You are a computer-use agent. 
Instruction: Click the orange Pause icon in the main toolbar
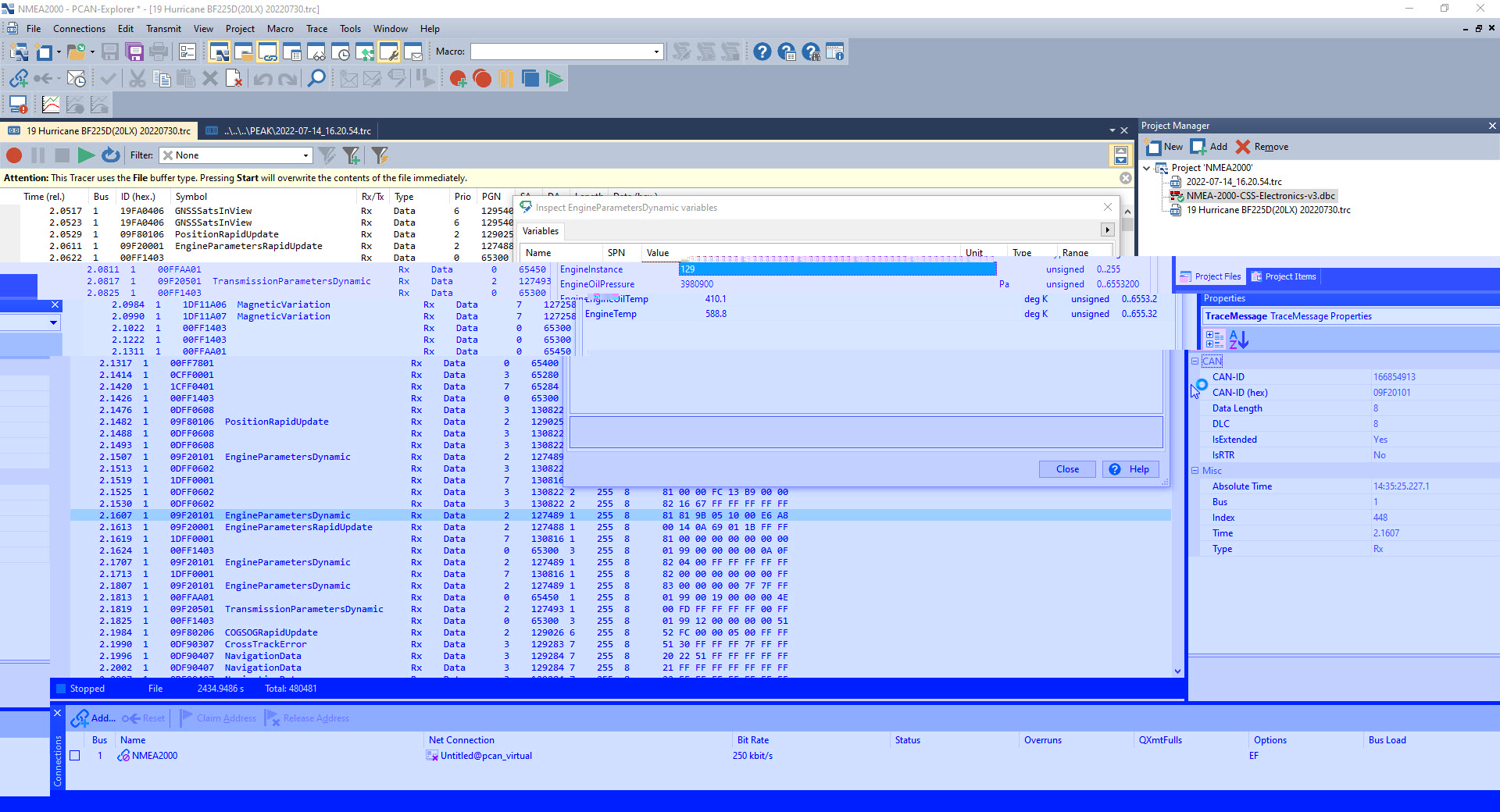(x=506, y=79)
